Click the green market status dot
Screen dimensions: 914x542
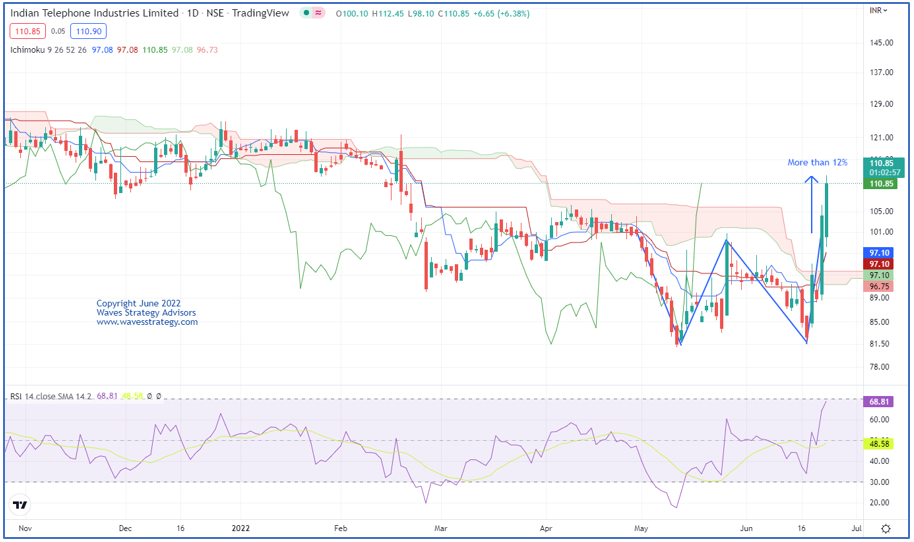[x=307, y=13]
